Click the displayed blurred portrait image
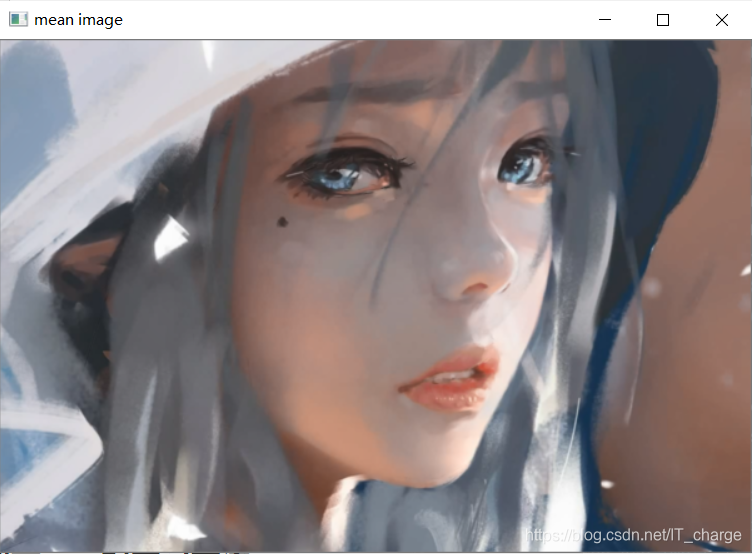The width and height of the screenshot is (752, 554). click(x=376, y=295)
